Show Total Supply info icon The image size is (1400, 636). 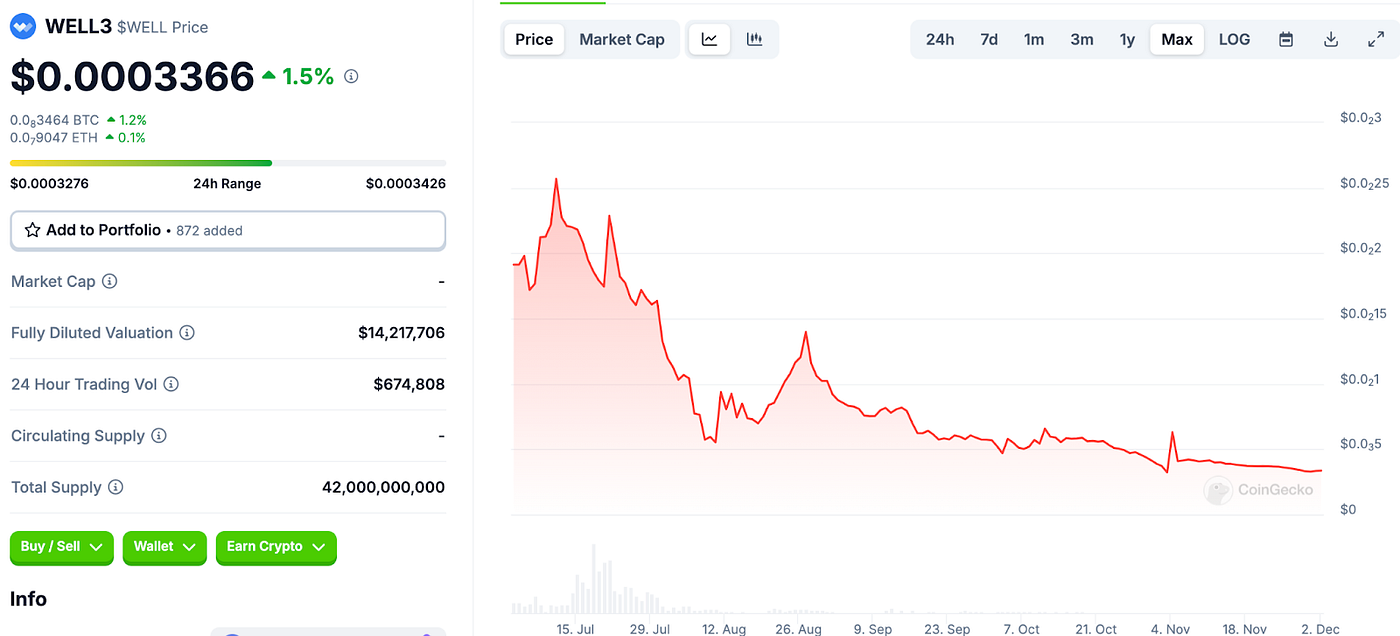pyautogui.click(x=116, y=487)
